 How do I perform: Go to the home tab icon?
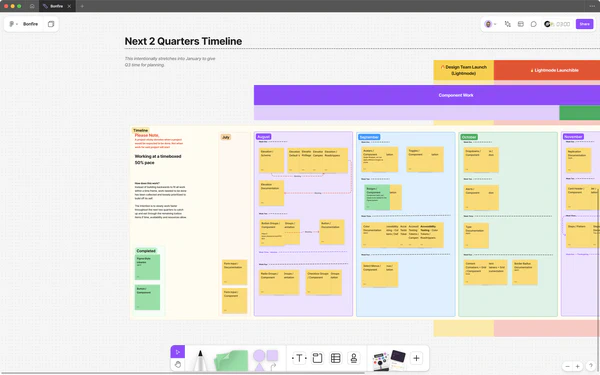point(32,6)
